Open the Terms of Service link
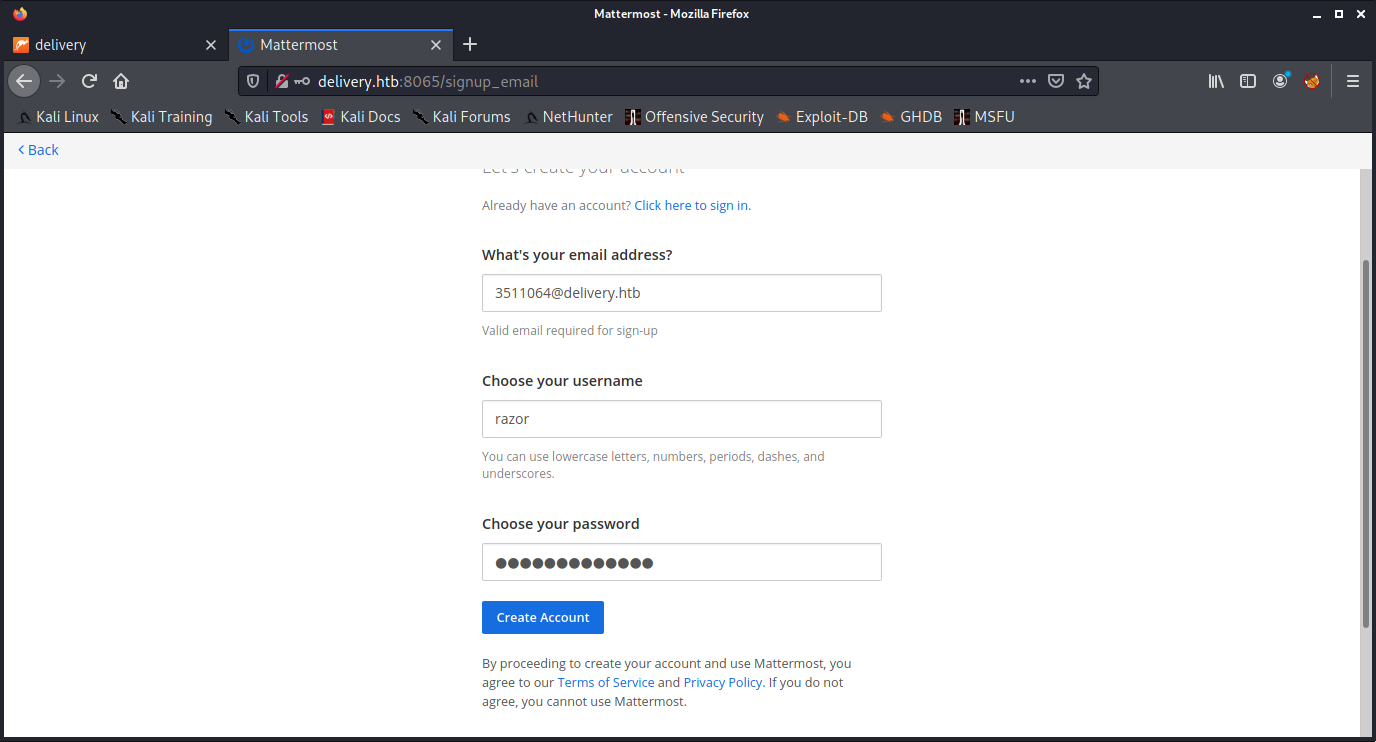Image resolution: width=1376 pixels, height=742 pixels. tap(606, 682)
